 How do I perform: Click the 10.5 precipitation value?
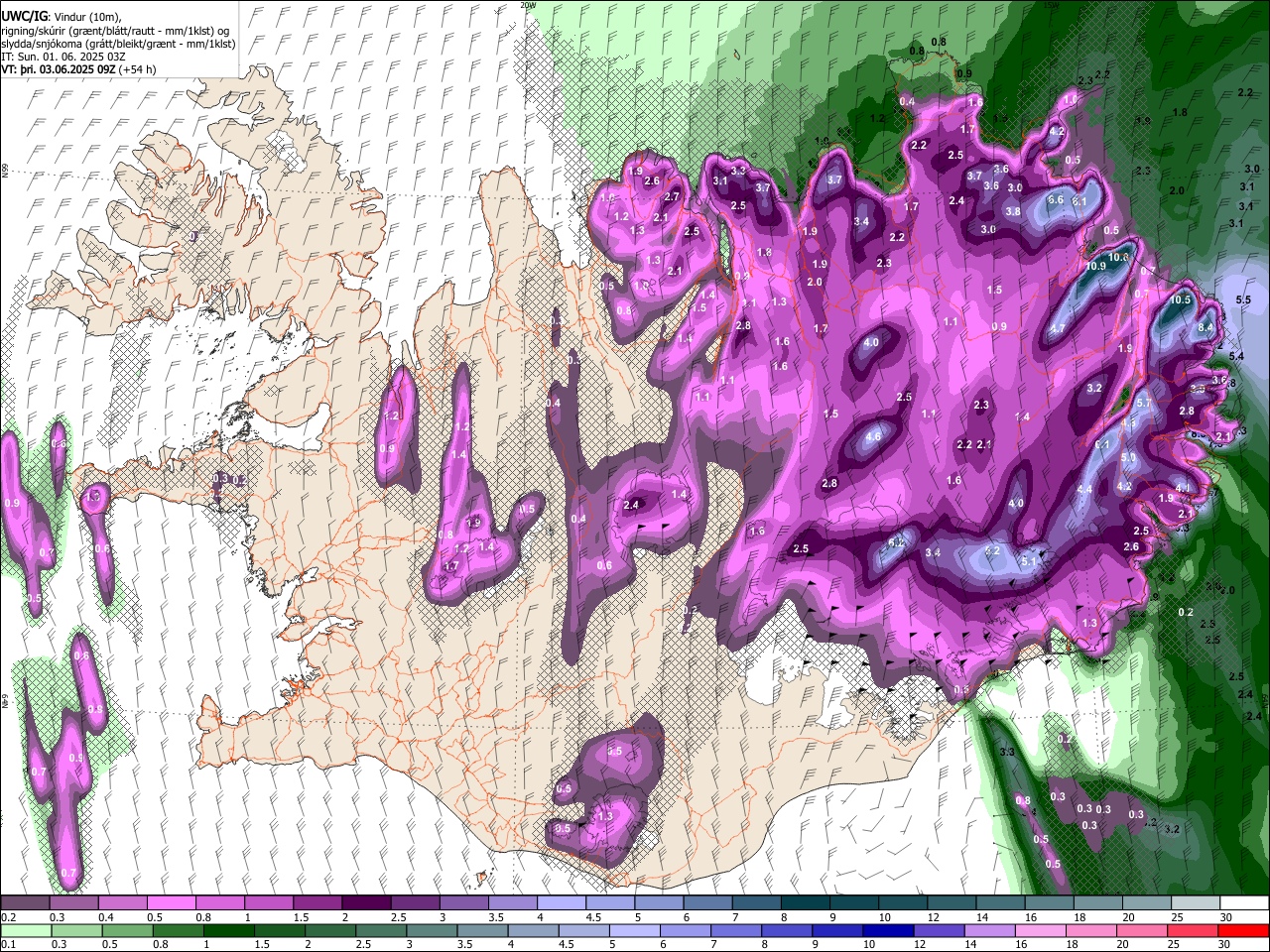[x=1180, y=299]
